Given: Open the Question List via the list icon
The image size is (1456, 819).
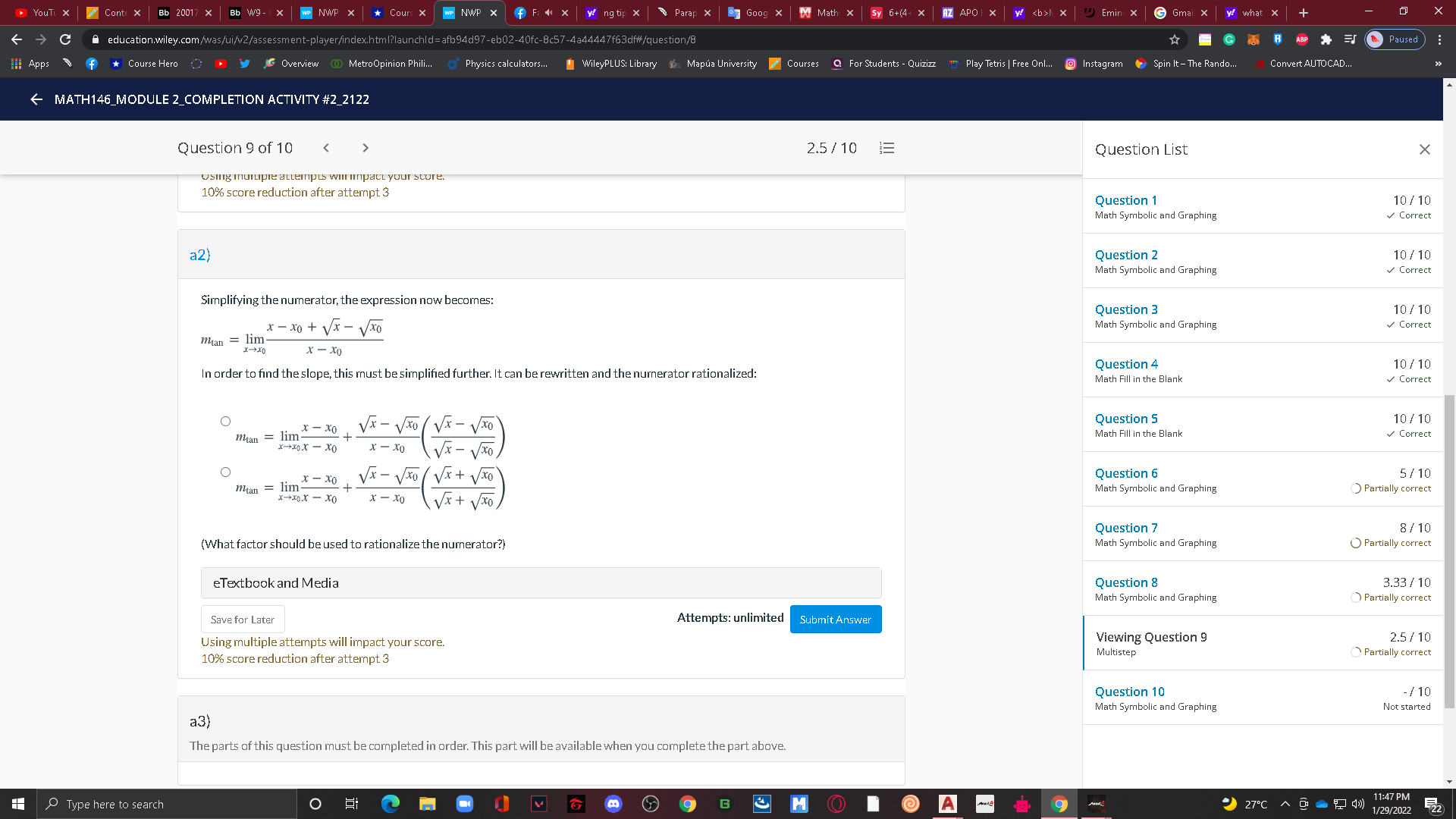Looking at the screenshot, I should 886,148.
